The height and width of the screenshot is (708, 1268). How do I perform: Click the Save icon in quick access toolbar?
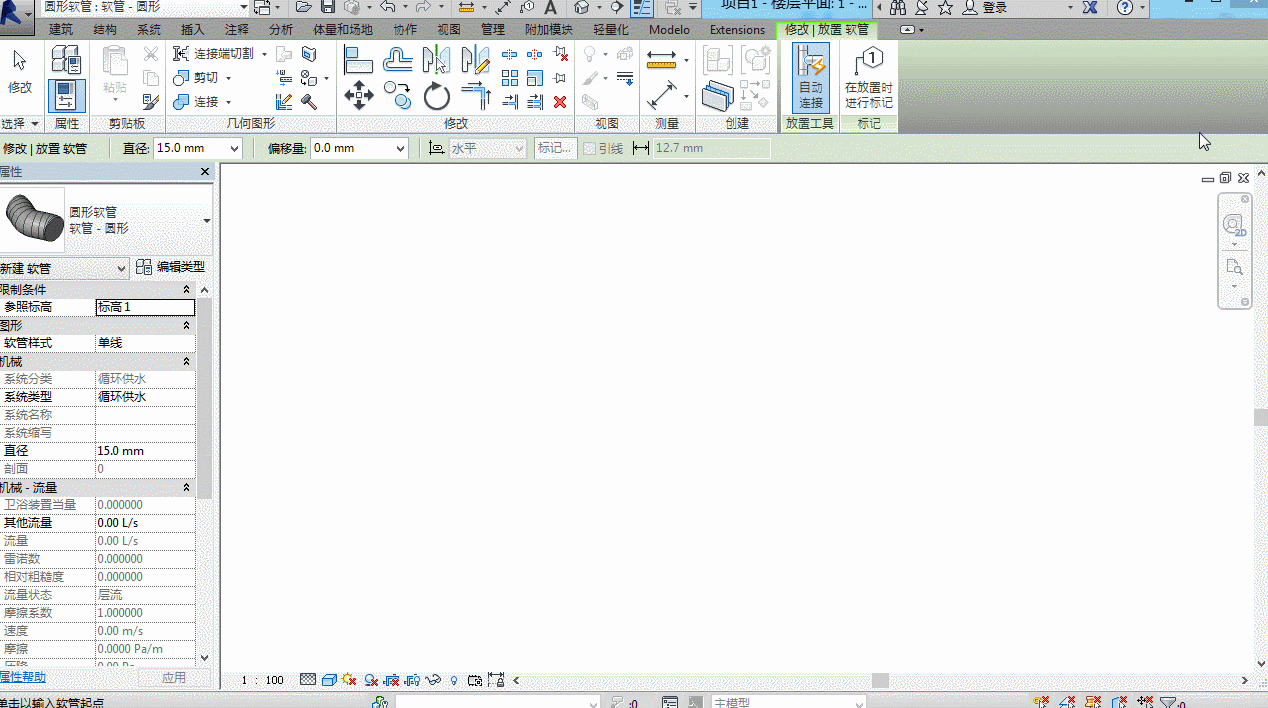pyautogui.click(x=328, y=7)
